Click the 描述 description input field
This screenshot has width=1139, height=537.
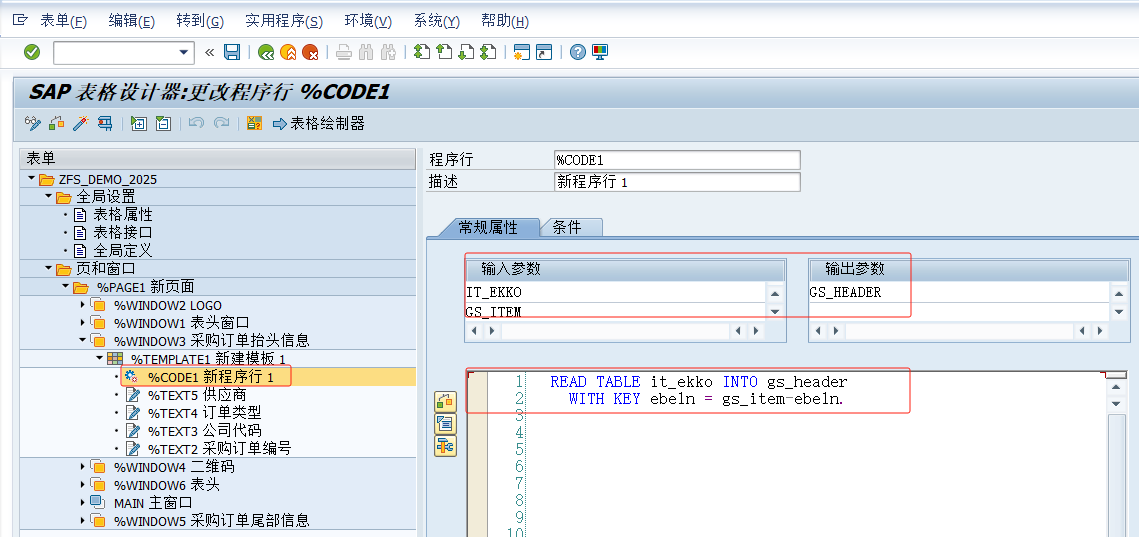(677, 182)
